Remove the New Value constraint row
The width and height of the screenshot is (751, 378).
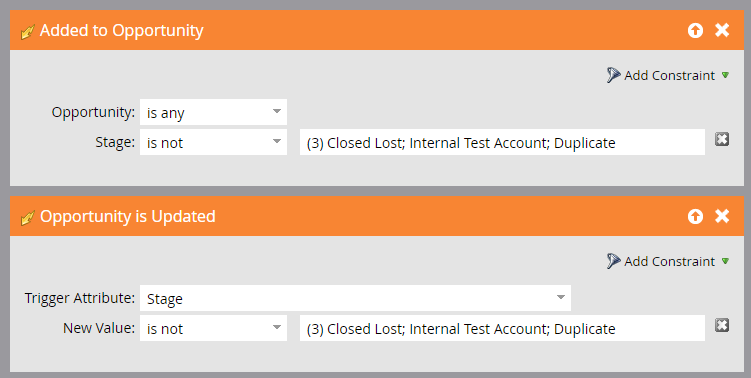pos(722,325)
